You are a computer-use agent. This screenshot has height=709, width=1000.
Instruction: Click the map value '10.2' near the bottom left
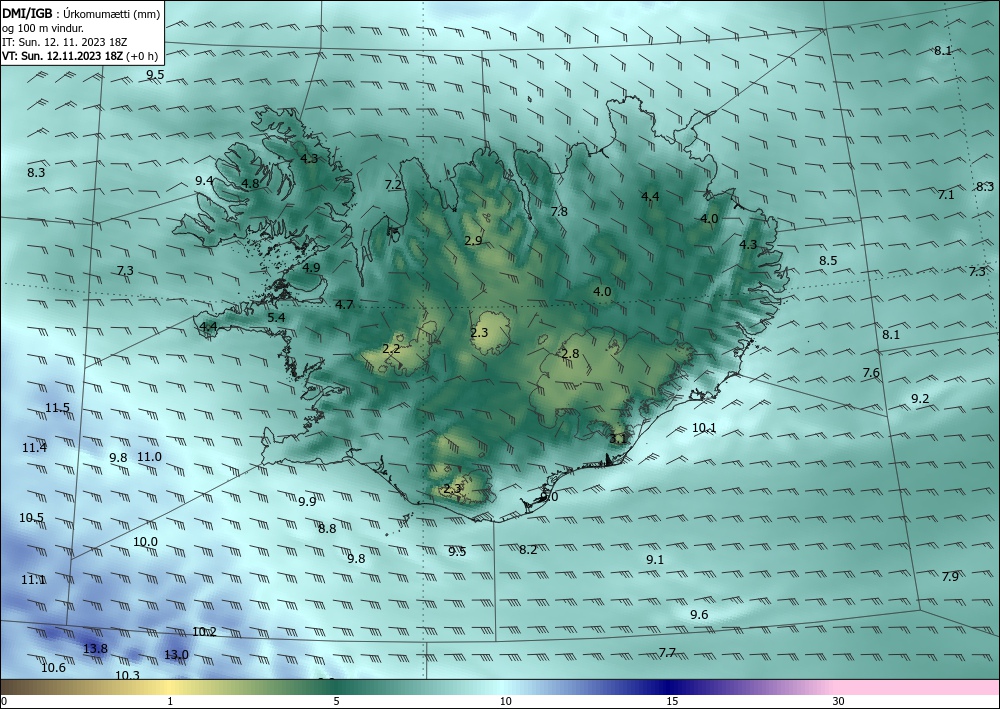[205, 632]
